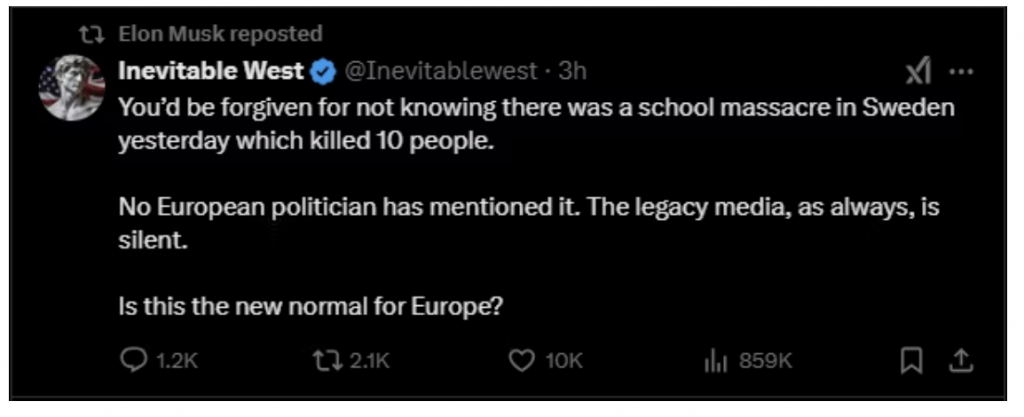Open the Inevitable West display name link
1024x417 pixels.
pyautogui.click(x=210, y=72)
